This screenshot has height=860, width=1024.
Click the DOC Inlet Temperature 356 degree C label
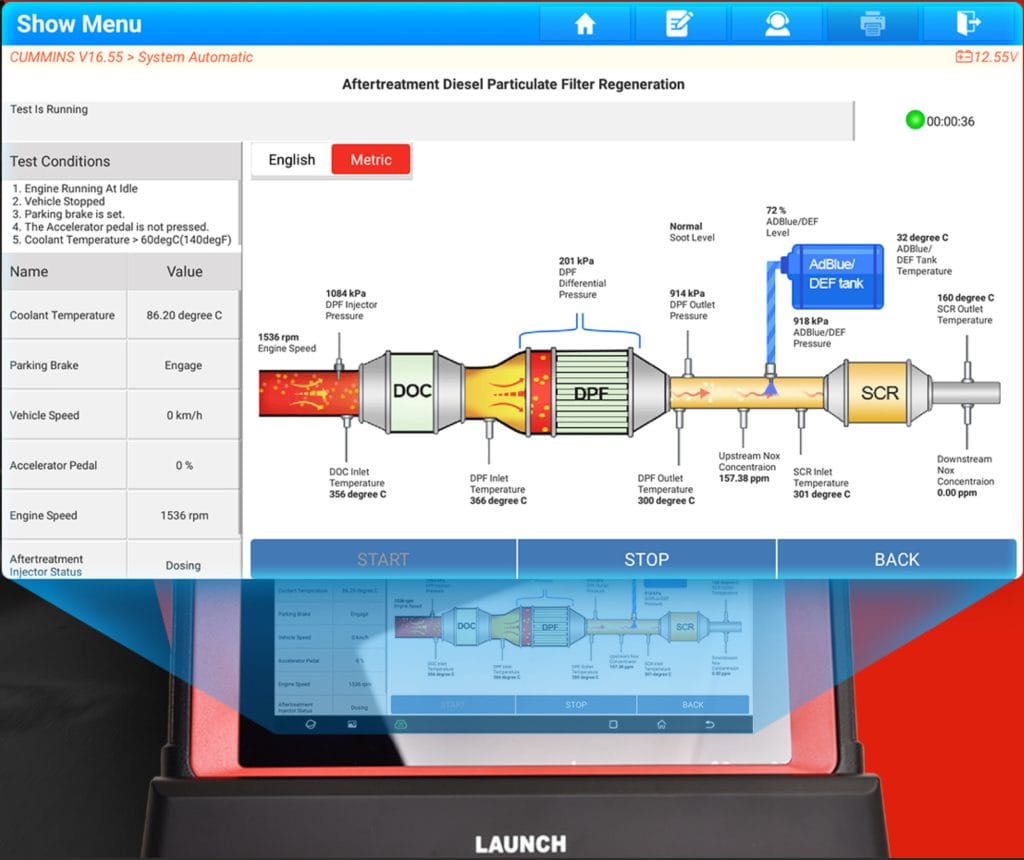(357, 483)
